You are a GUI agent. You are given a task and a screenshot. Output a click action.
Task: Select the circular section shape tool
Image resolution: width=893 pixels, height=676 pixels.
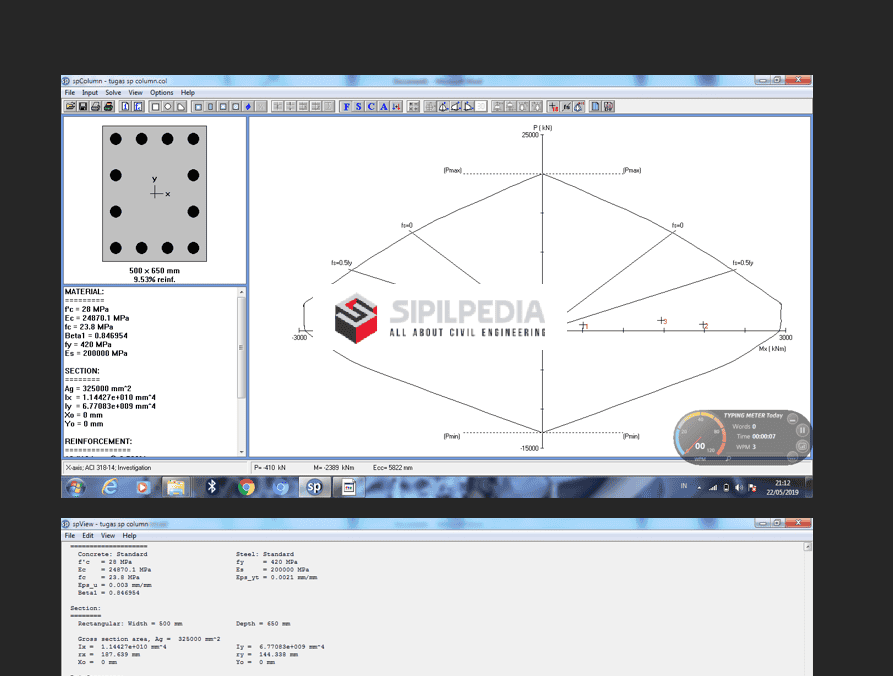click(x=168, y=106)
